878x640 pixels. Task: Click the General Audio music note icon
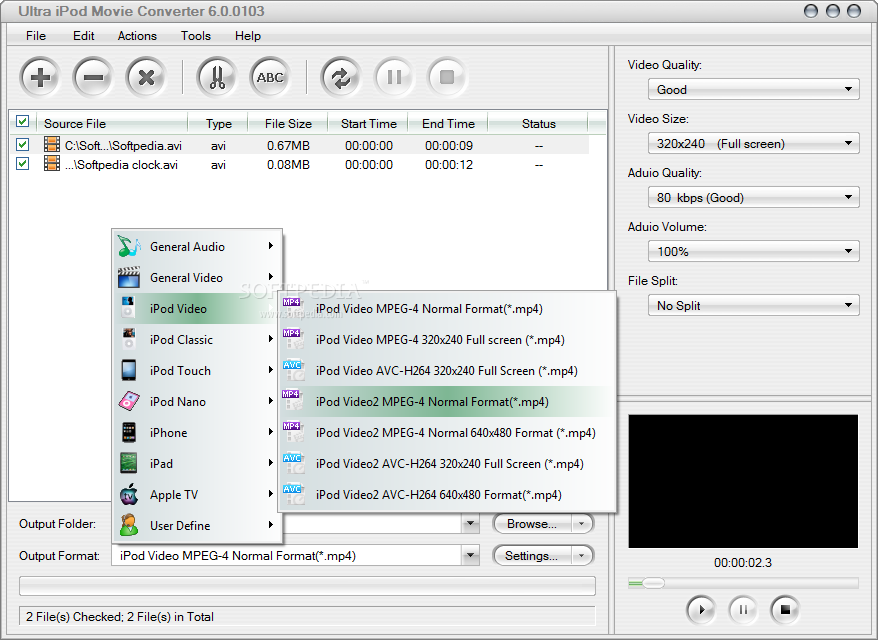coord(129,246)
